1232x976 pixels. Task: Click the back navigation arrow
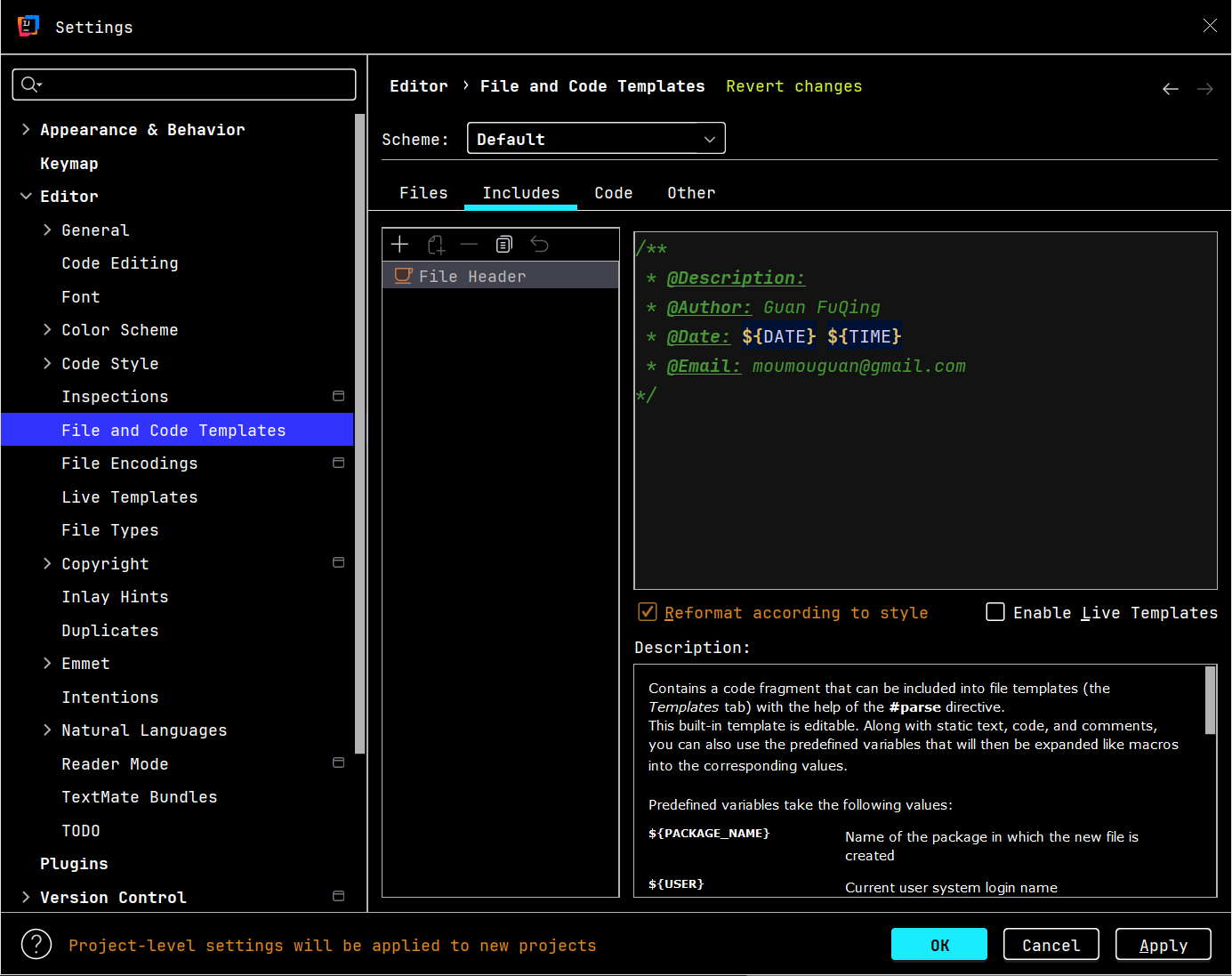point(1171,89)
